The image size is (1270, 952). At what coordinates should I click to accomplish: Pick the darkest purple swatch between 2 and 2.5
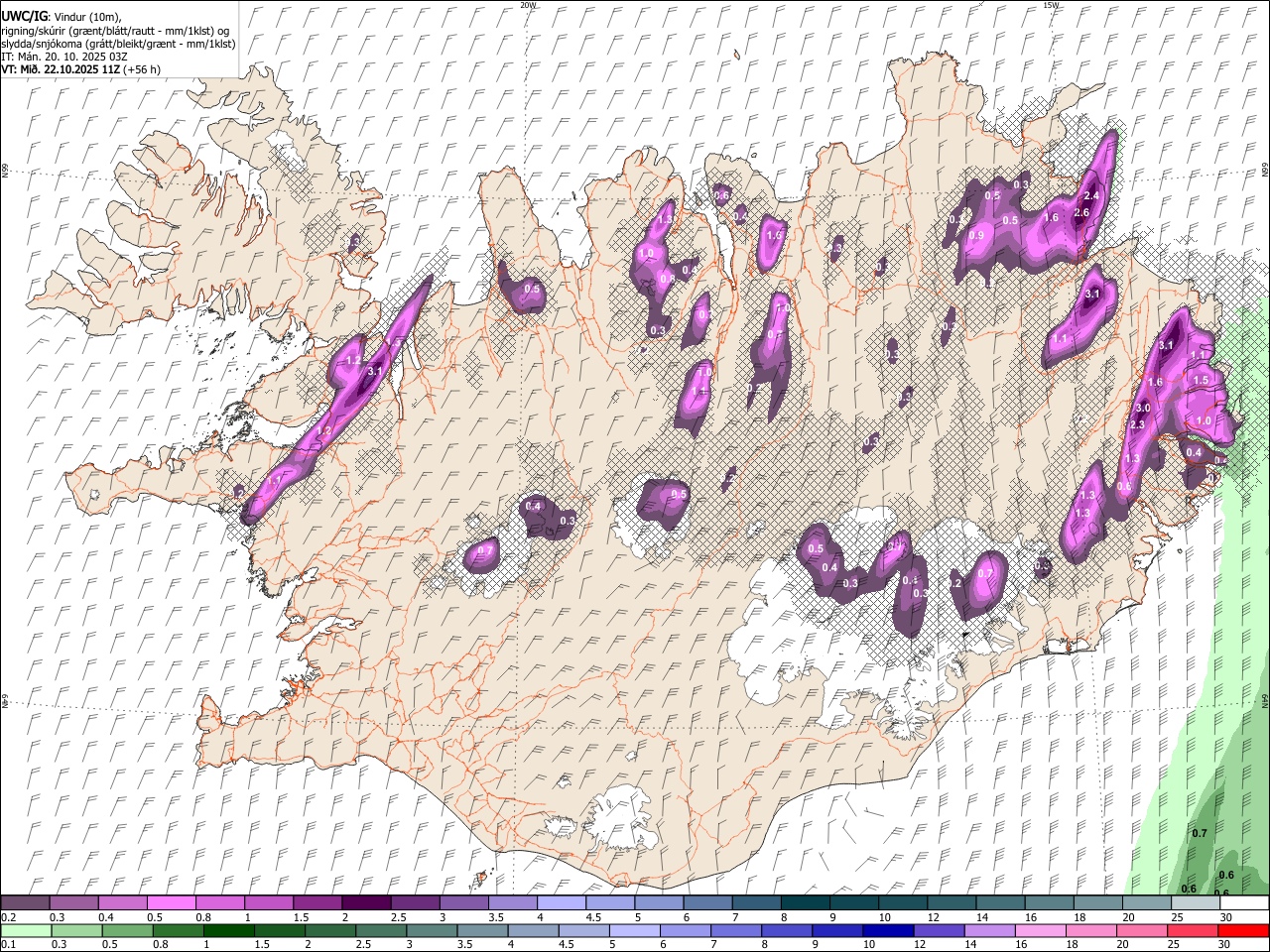365,903
